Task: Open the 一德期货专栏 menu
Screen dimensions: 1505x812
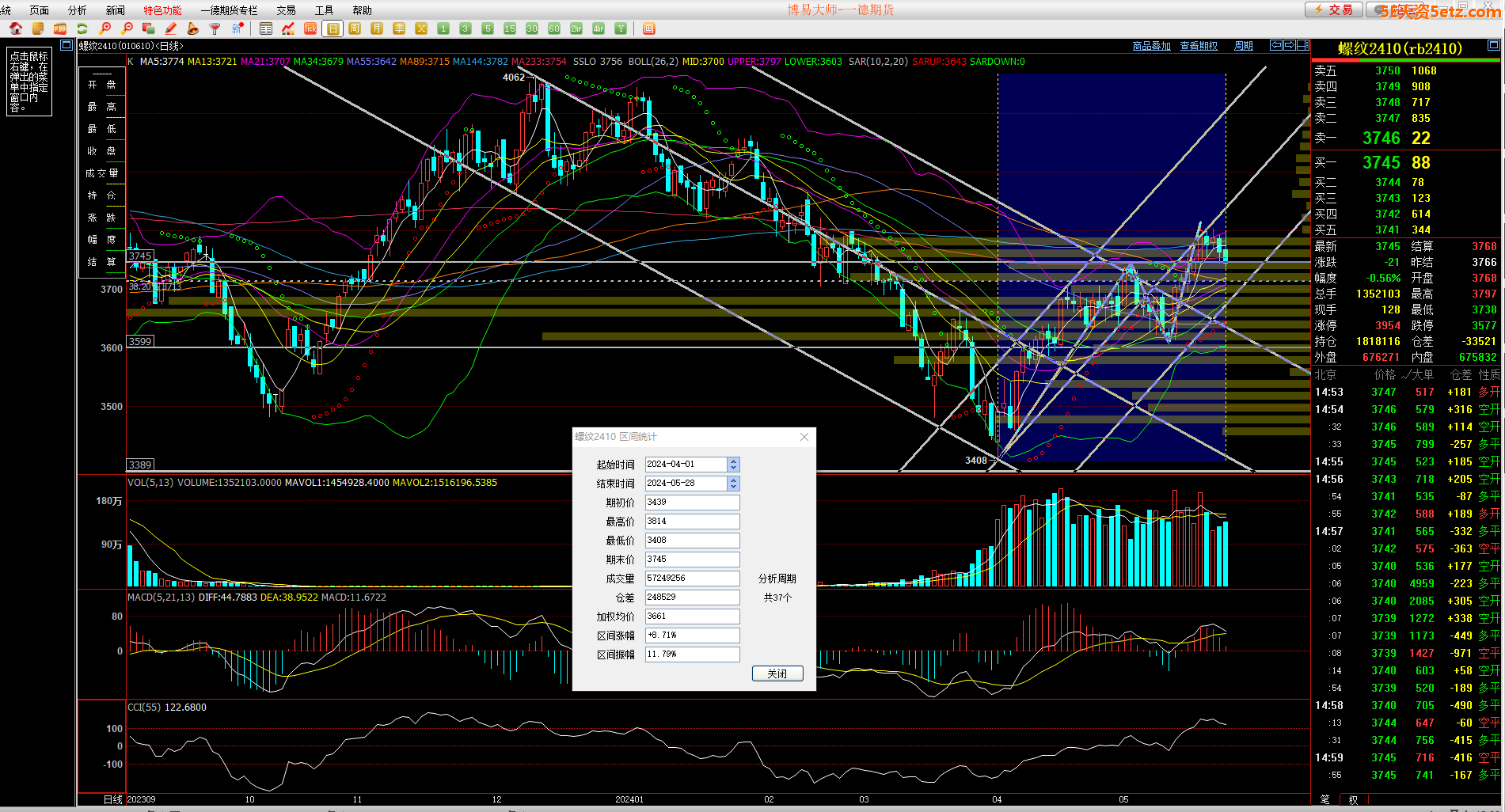Action: (229, 10)
